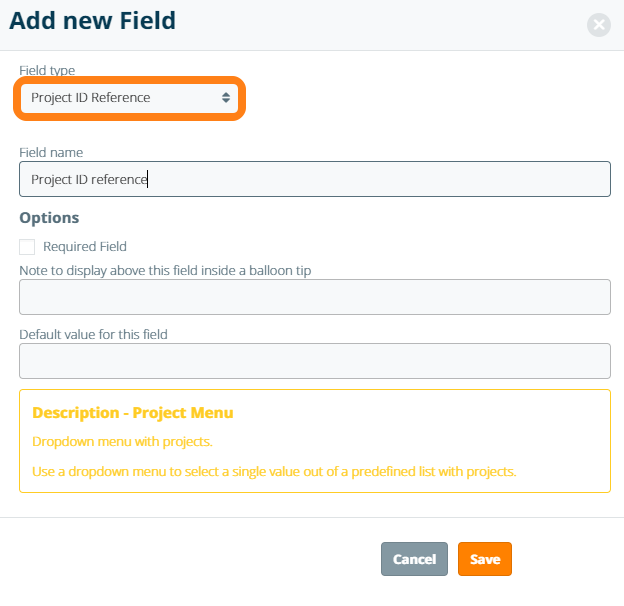Click the 'Use a dropdown menu' description sentence
The width and height of the screenshot is (624, 606).
click(274, 470)
